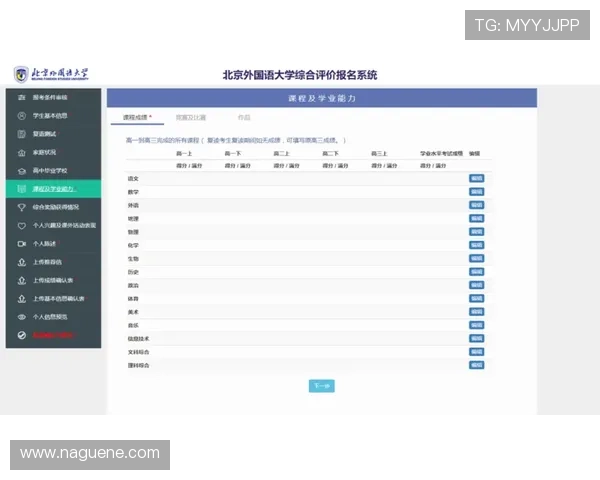Click the 编辑 button in the 历史 row

(476, 272)
